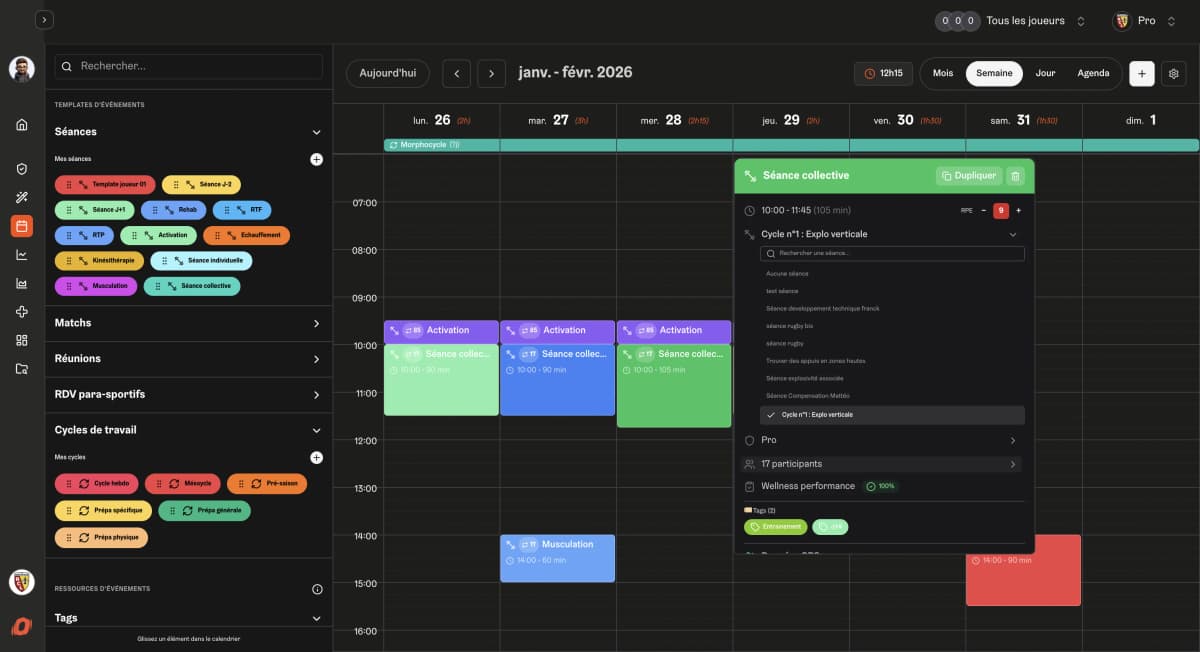Screen dimensions: 1200x652
Task: Open calendar settings gear icon
Action: [1174, 73]
